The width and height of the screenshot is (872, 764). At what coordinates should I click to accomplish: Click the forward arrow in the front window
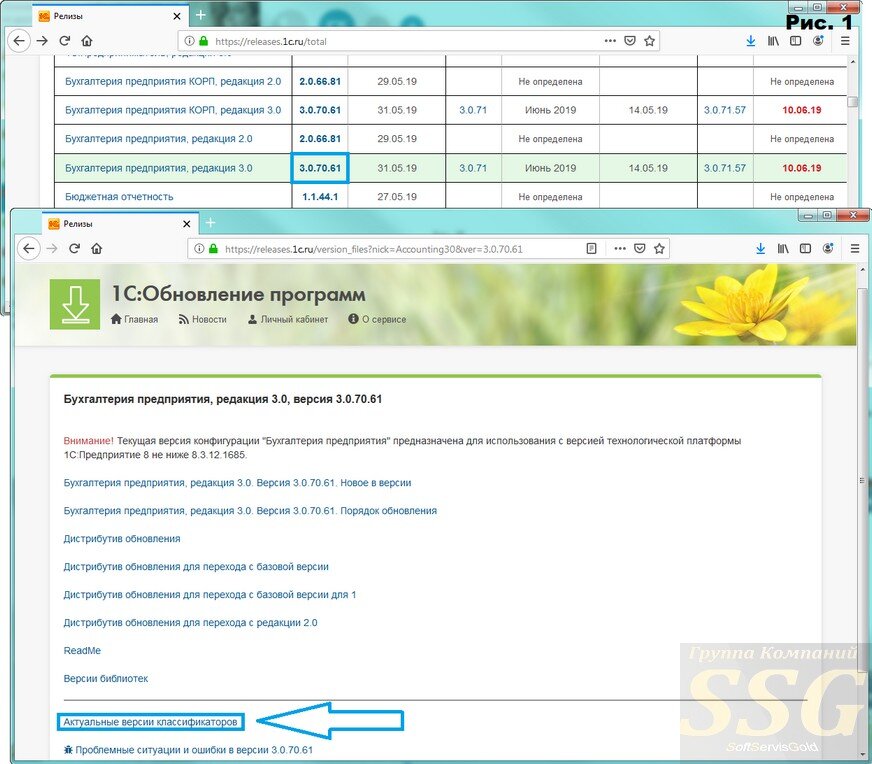click(x=52, y=249)
